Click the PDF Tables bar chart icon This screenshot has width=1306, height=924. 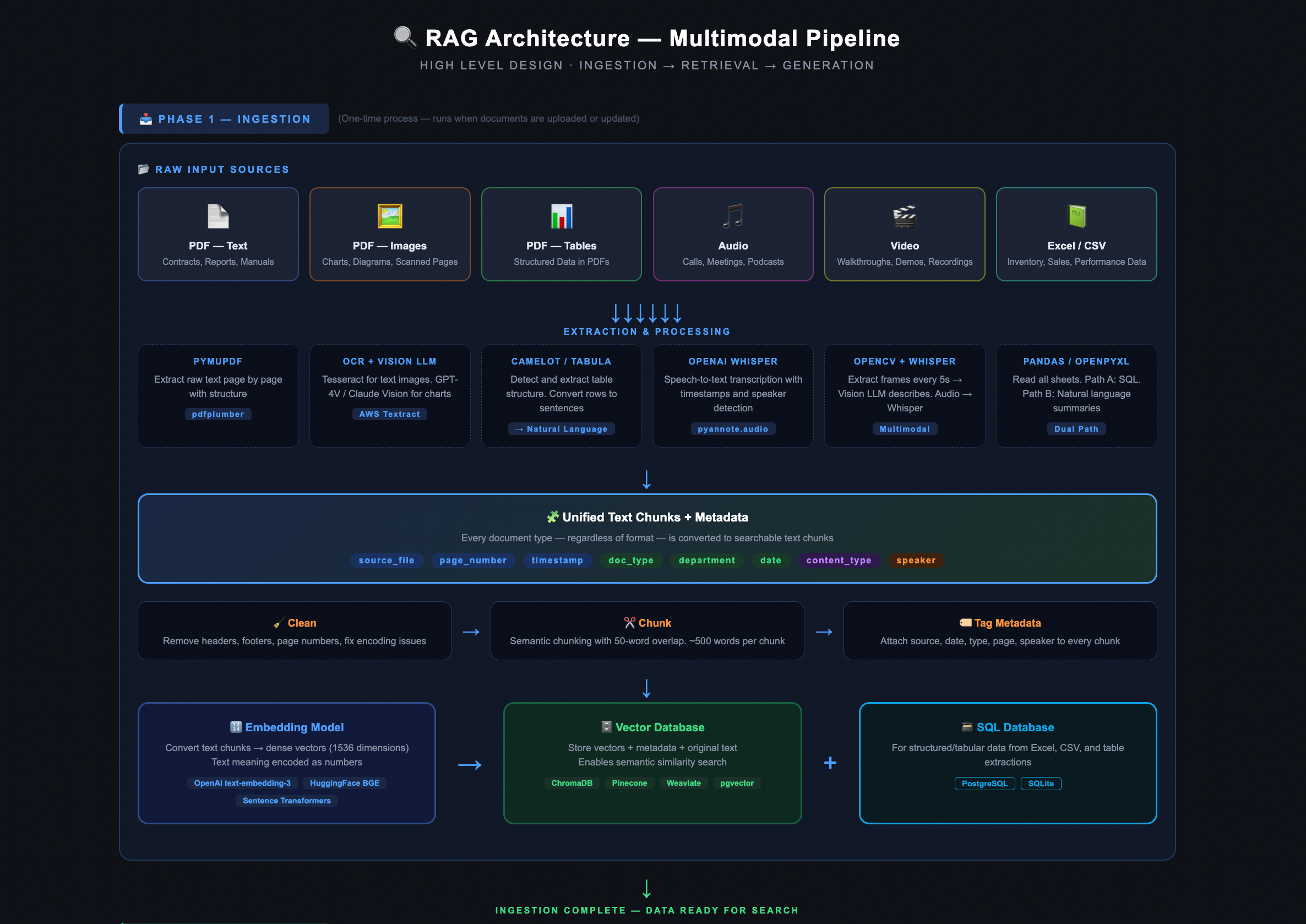[x=562, y=216]
